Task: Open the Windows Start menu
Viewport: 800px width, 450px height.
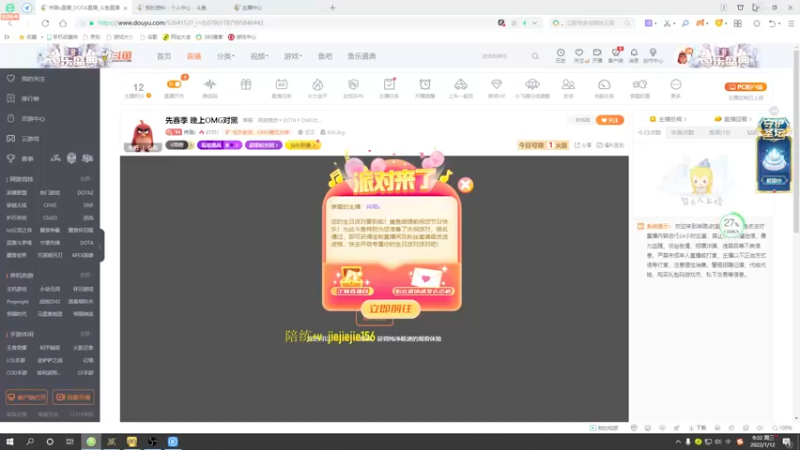Action: pos(10,441)
